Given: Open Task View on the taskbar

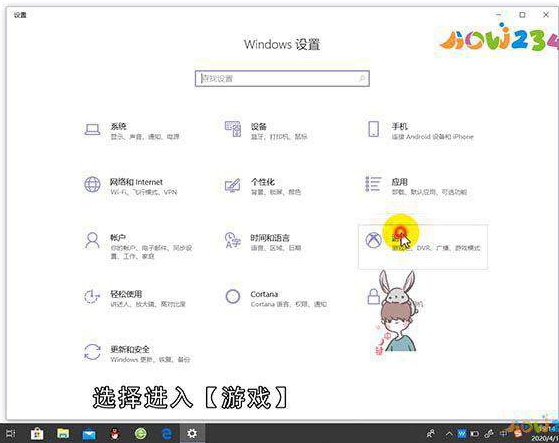Looking at the screenshot, I should [11, 433].
